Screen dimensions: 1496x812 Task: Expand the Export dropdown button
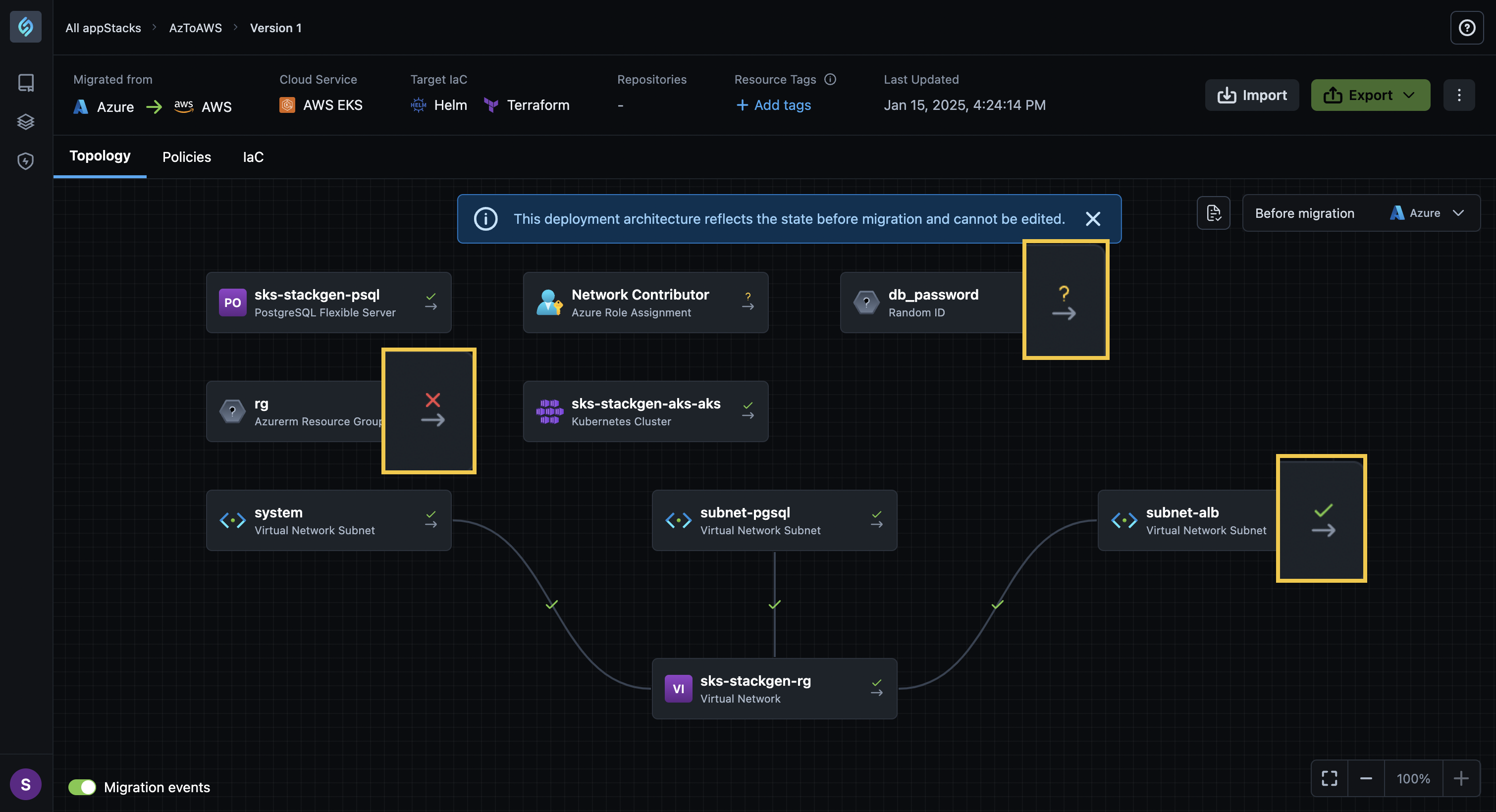point(1370,95)
